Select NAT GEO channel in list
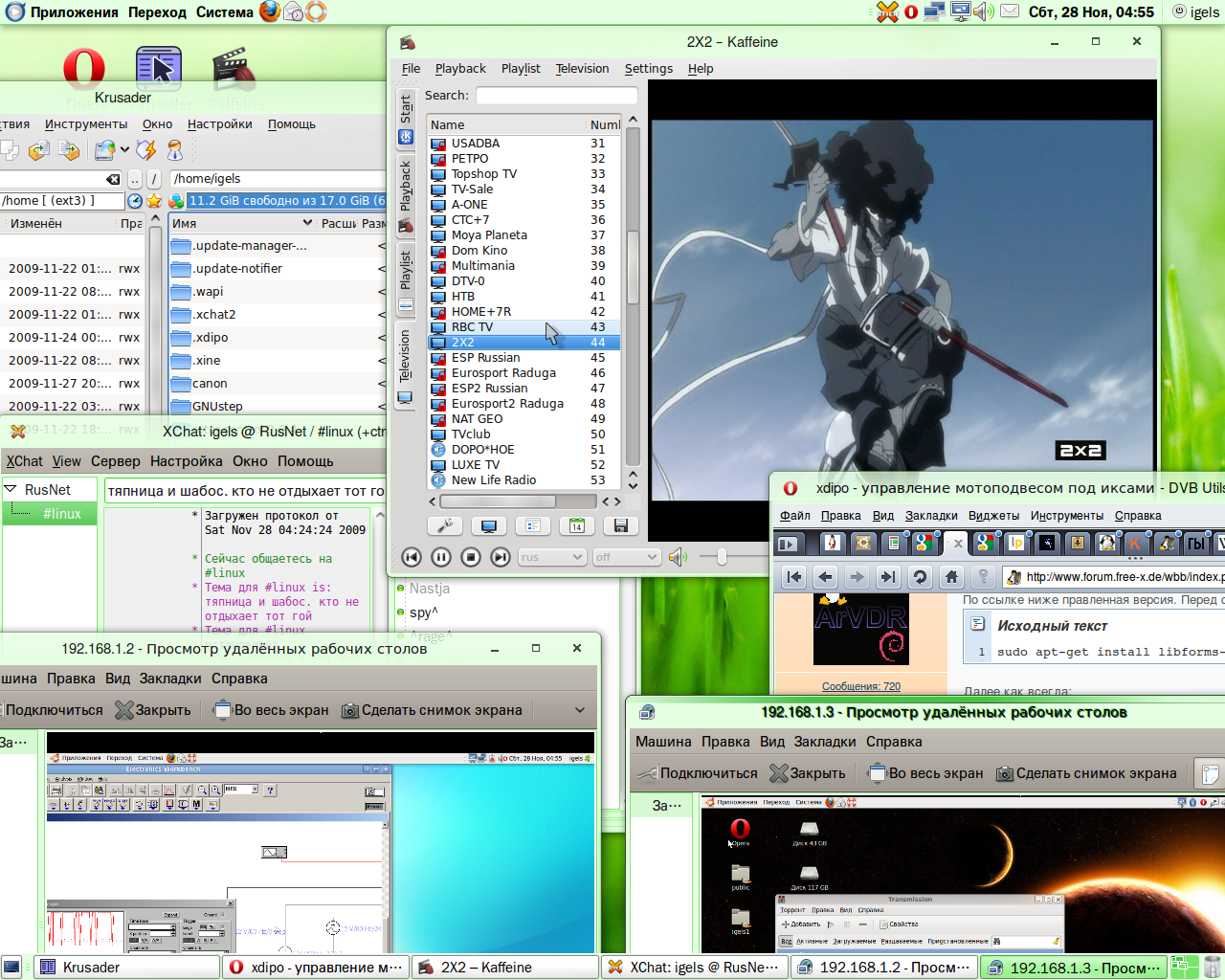This screenshot has width=1225, height=980. (523, 419)
